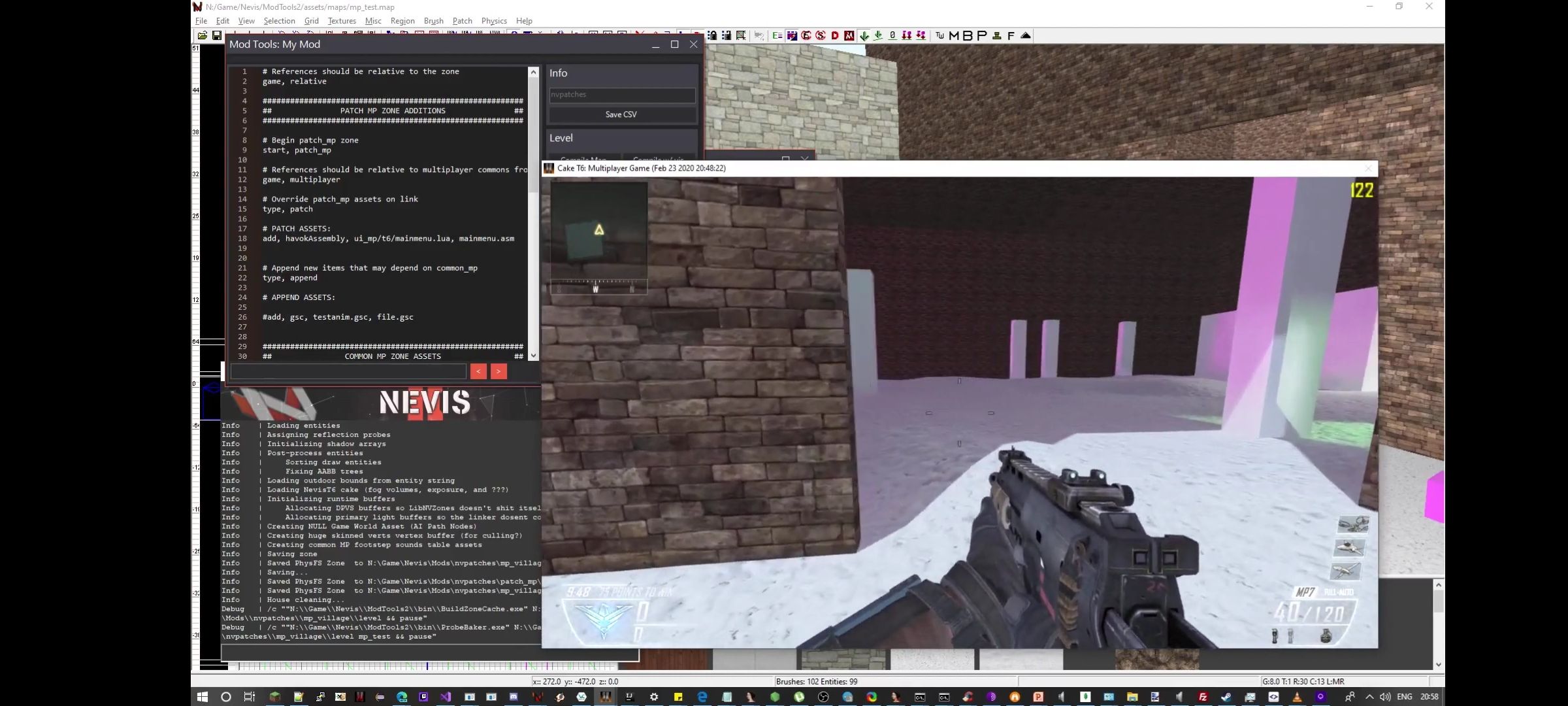Click the red previous '<' search button
1568x706 pixels.
(478, 371)
